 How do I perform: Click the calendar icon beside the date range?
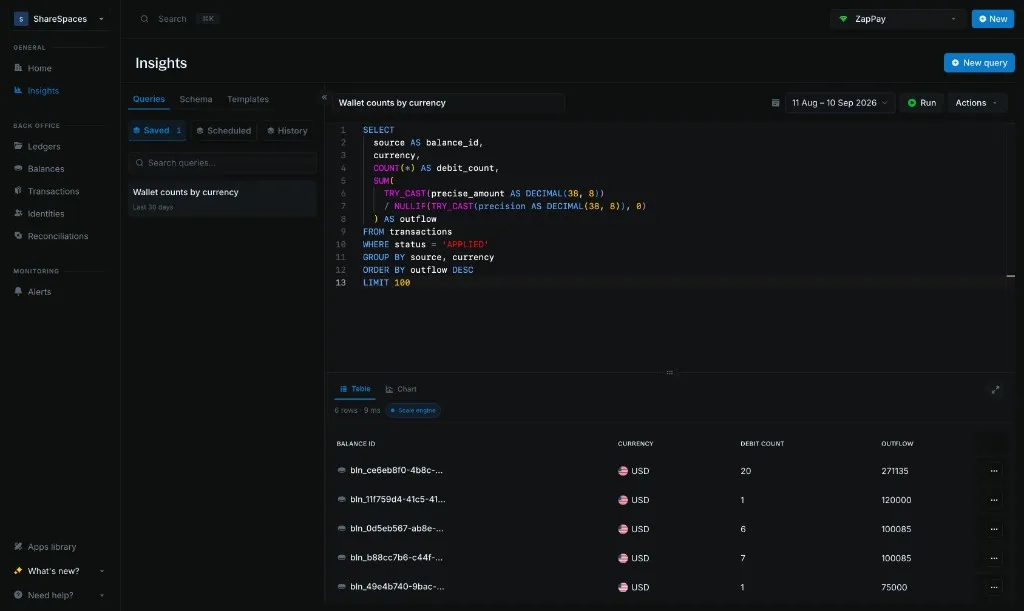coord(775,102)
